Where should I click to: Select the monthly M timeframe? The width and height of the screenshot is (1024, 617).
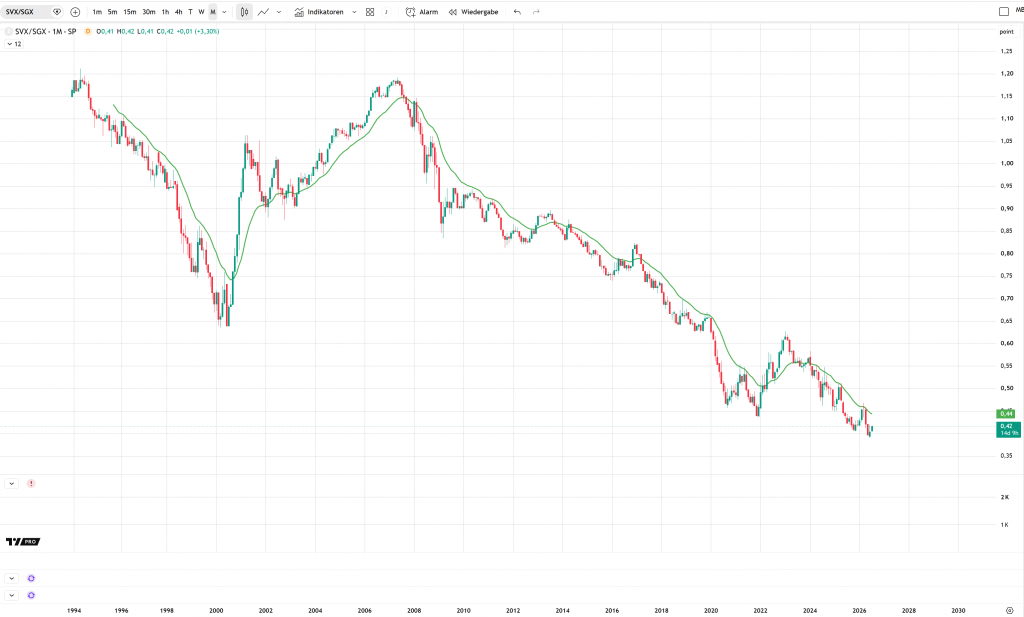coord(213,12)
